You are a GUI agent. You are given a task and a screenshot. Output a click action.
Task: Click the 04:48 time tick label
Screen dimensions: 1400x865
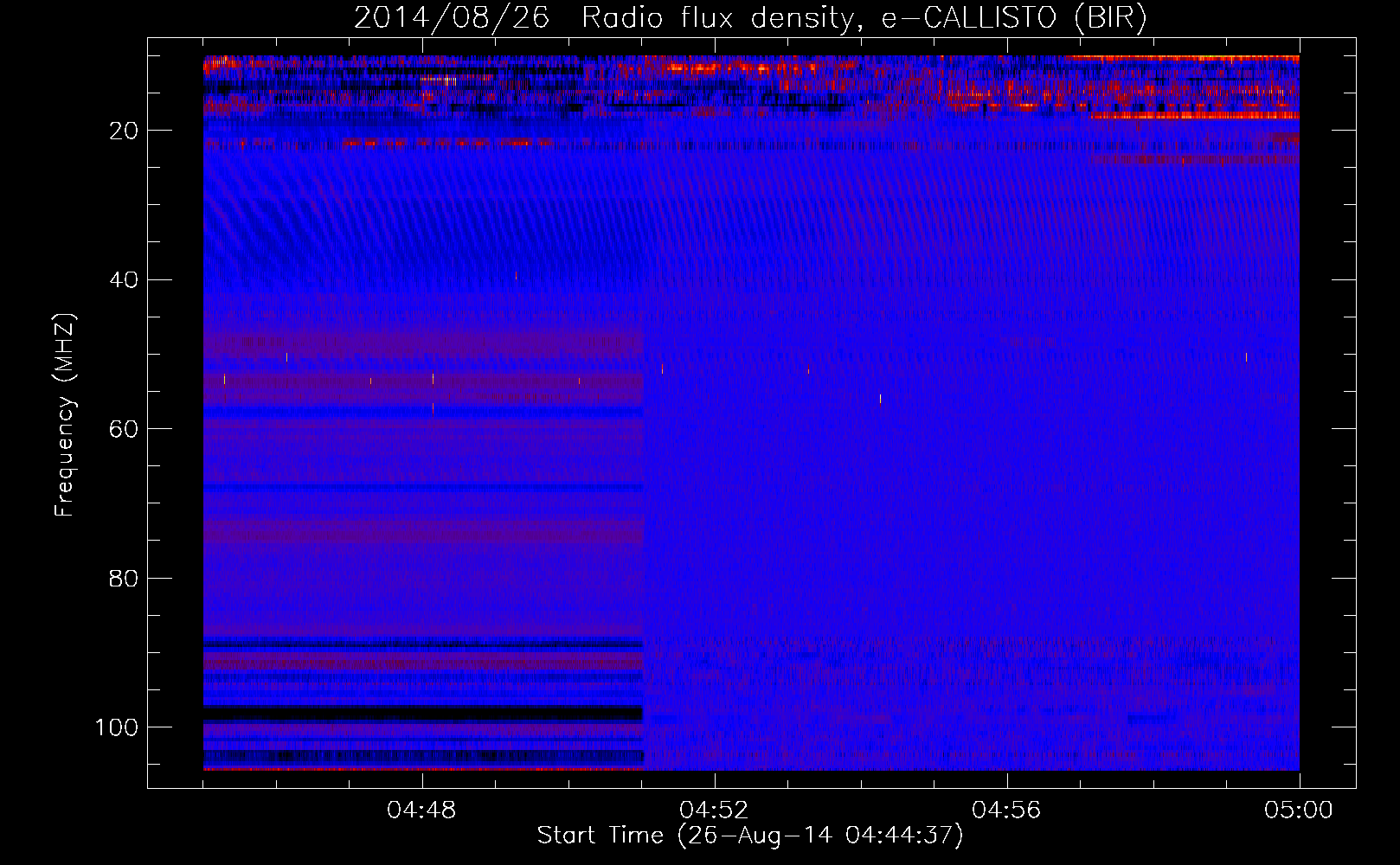tap(421, 811)
